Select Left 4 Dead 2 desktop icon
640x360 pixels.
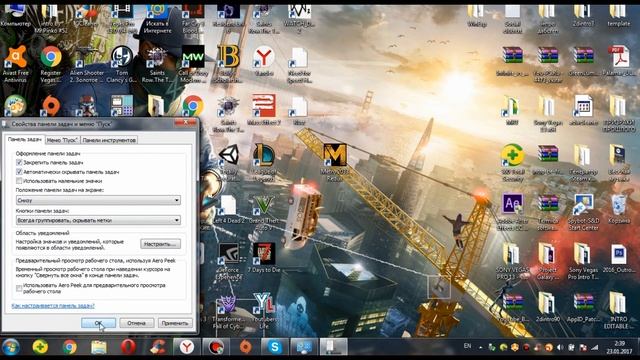[x=229, y=209]
